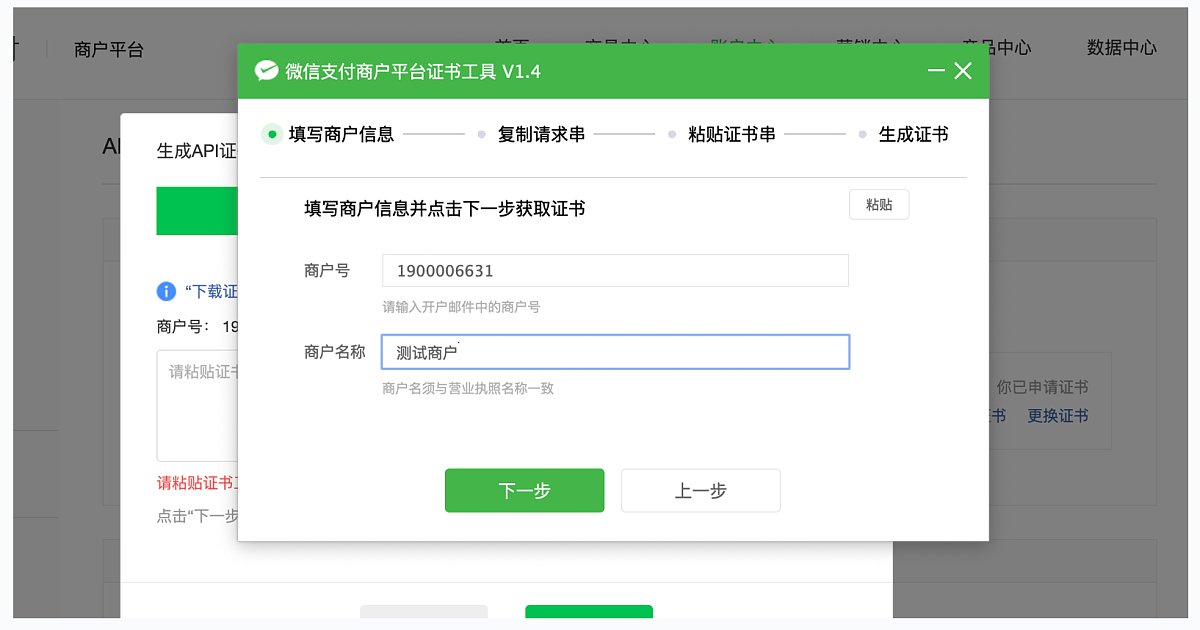Click the red 请粘贴证书 warning text
Image resolution: width=1200 pixels, height=630 pixels.
pos(197,483)
